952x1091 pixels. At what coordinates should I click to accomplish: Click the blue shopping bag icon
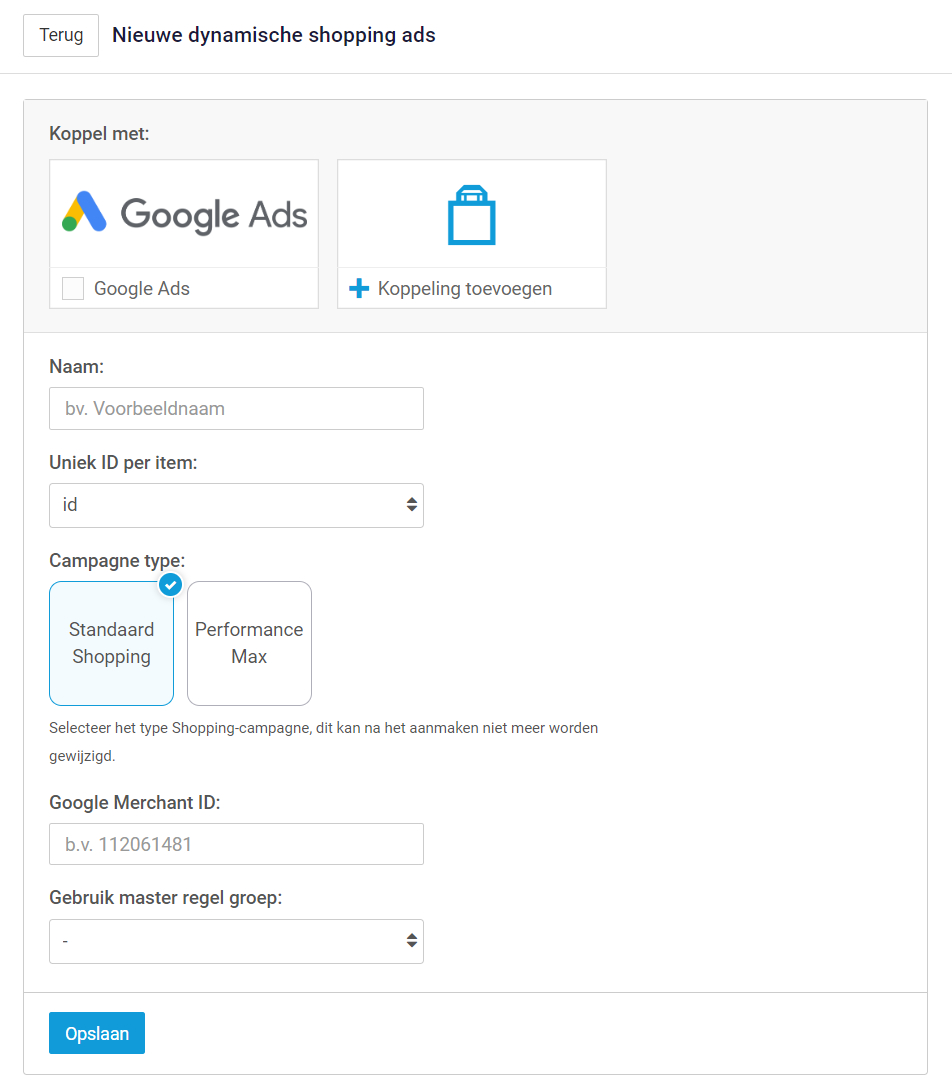[x=471, y=215]
